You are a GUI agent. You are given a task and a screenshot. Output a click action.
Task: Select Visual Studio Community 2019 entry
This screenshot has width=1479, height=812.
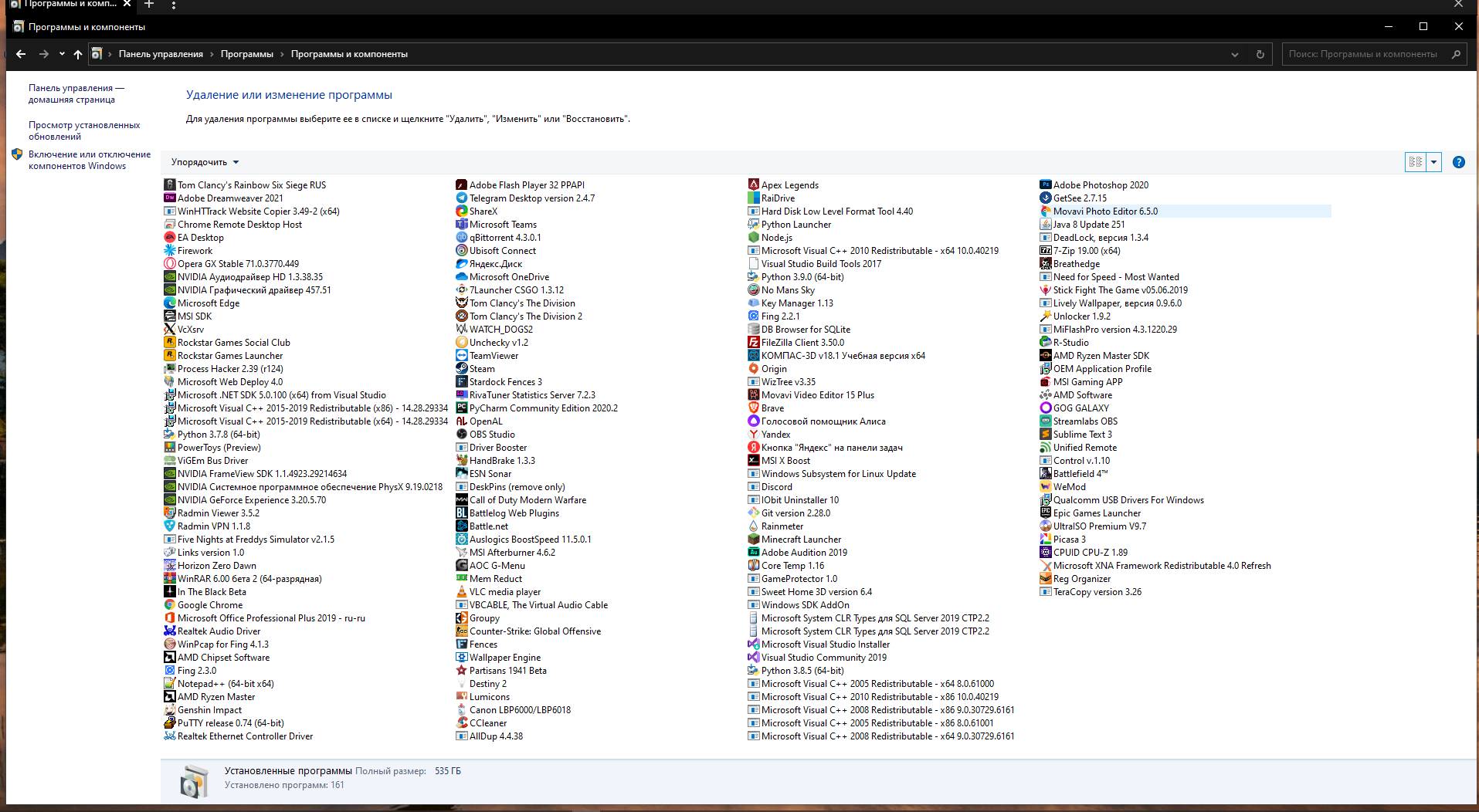824,658
